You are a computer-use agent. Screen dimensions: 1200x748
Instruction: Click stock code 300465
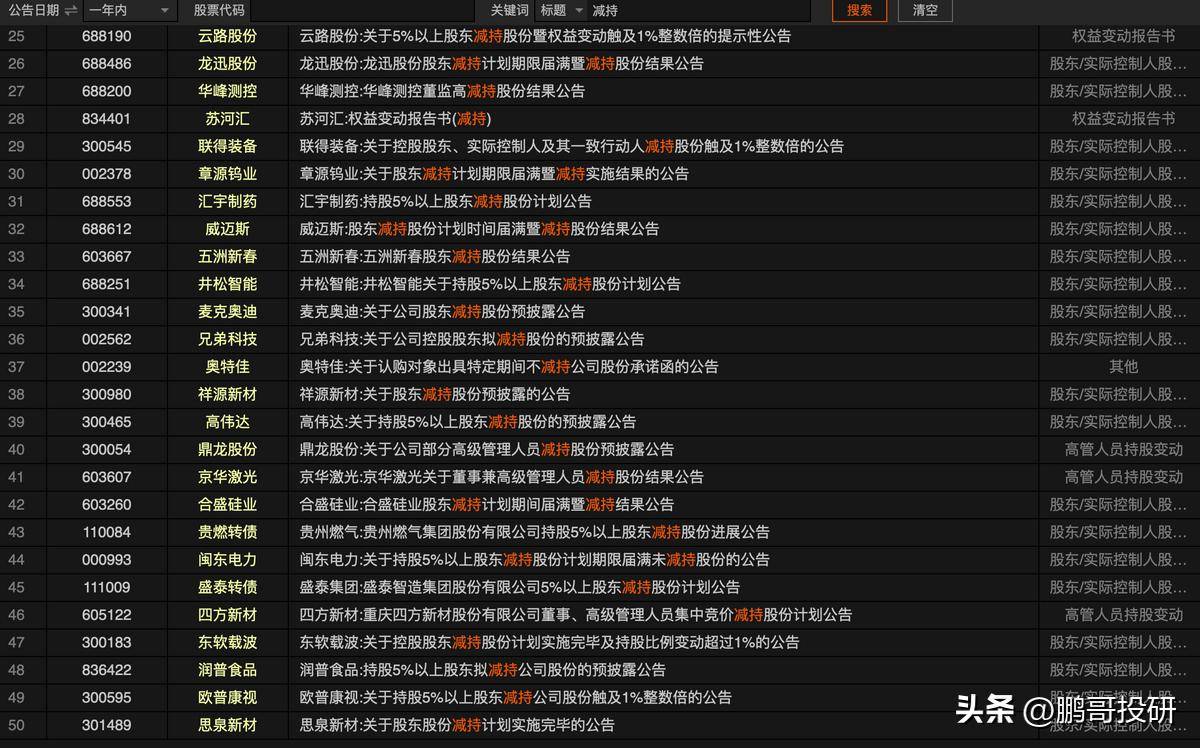pyautogui.click(x=106, y=422)
